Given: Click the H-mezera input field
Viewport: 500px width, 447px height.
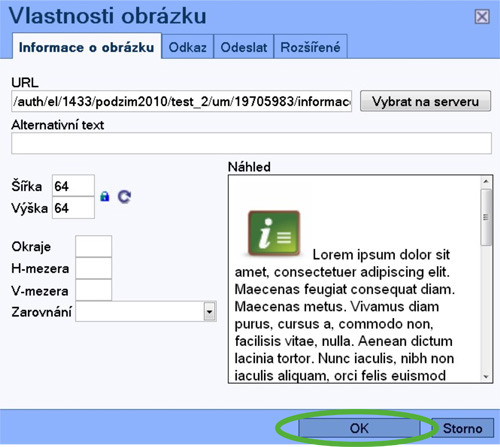Looking at the screenshot, I should coord(94,268).
